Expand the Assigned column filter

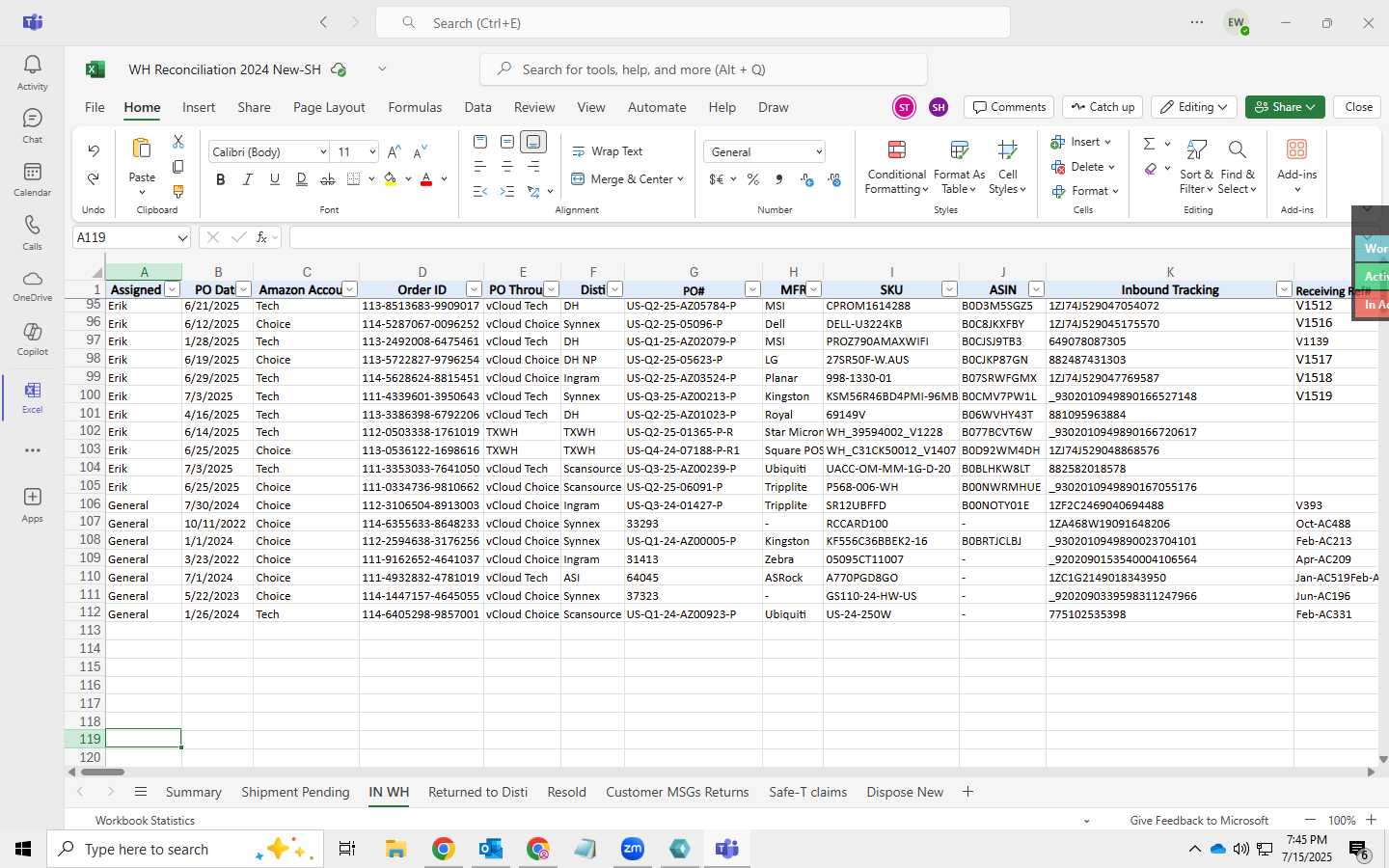click(x=172, y=289)
